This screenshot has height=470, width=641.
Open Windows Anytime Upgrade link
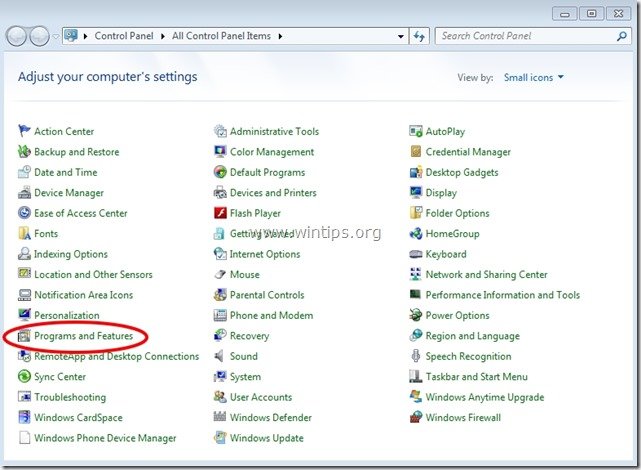pos(485,397)
